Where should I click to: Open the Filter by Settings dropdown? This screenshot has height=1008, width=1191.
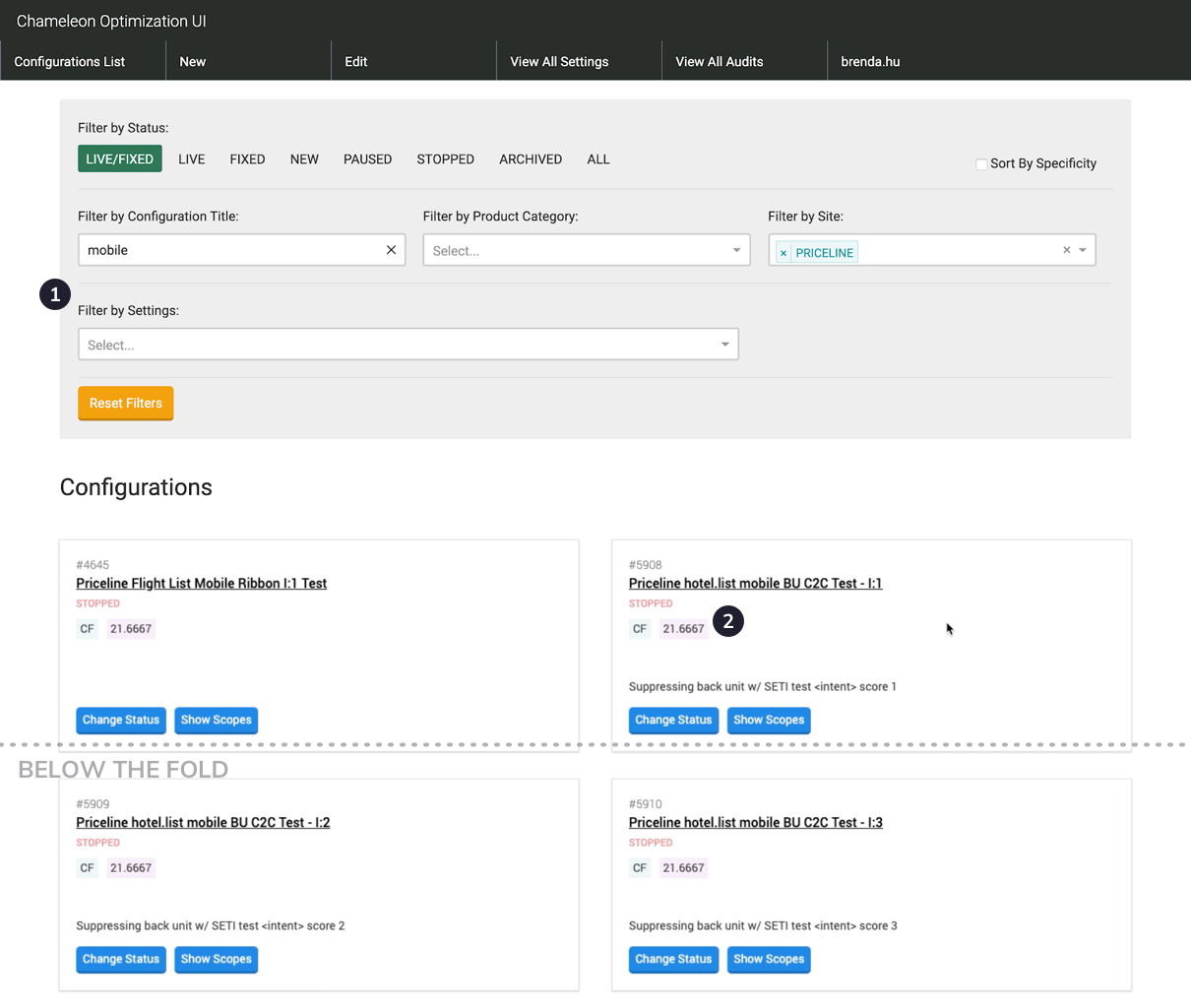pyautogui.click(x=408, y=345)
